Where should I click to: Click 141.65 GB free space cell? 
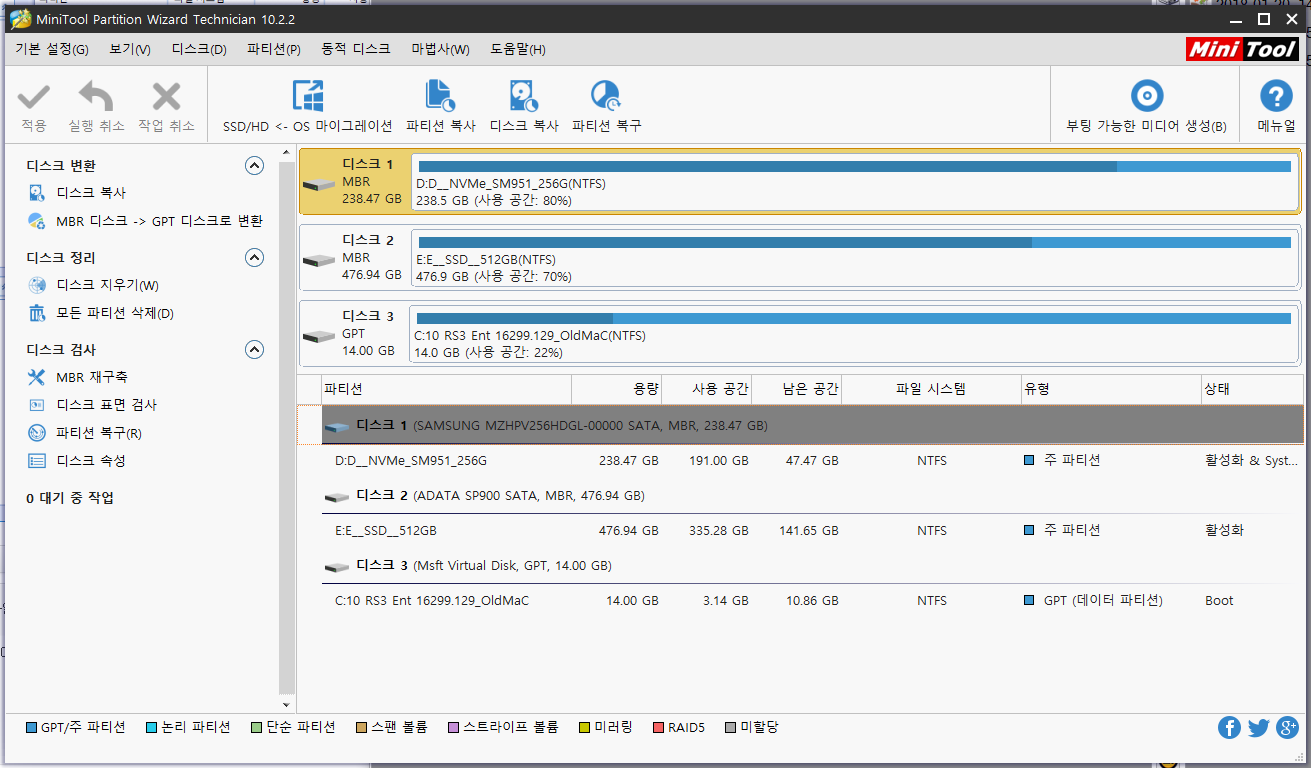[x=809, y=531]
